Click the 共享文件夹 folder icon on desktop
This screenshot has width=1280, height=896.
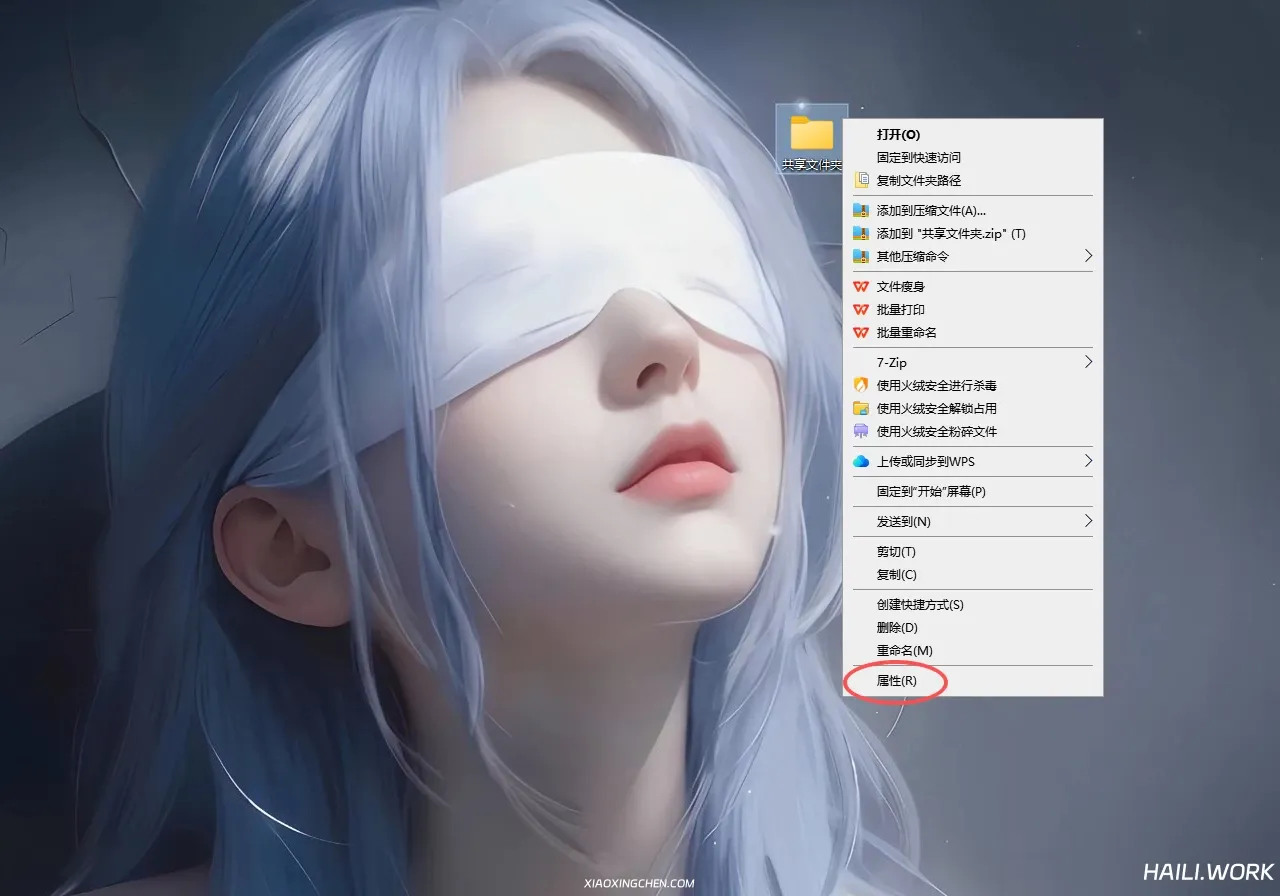click(x=811, y=133)
